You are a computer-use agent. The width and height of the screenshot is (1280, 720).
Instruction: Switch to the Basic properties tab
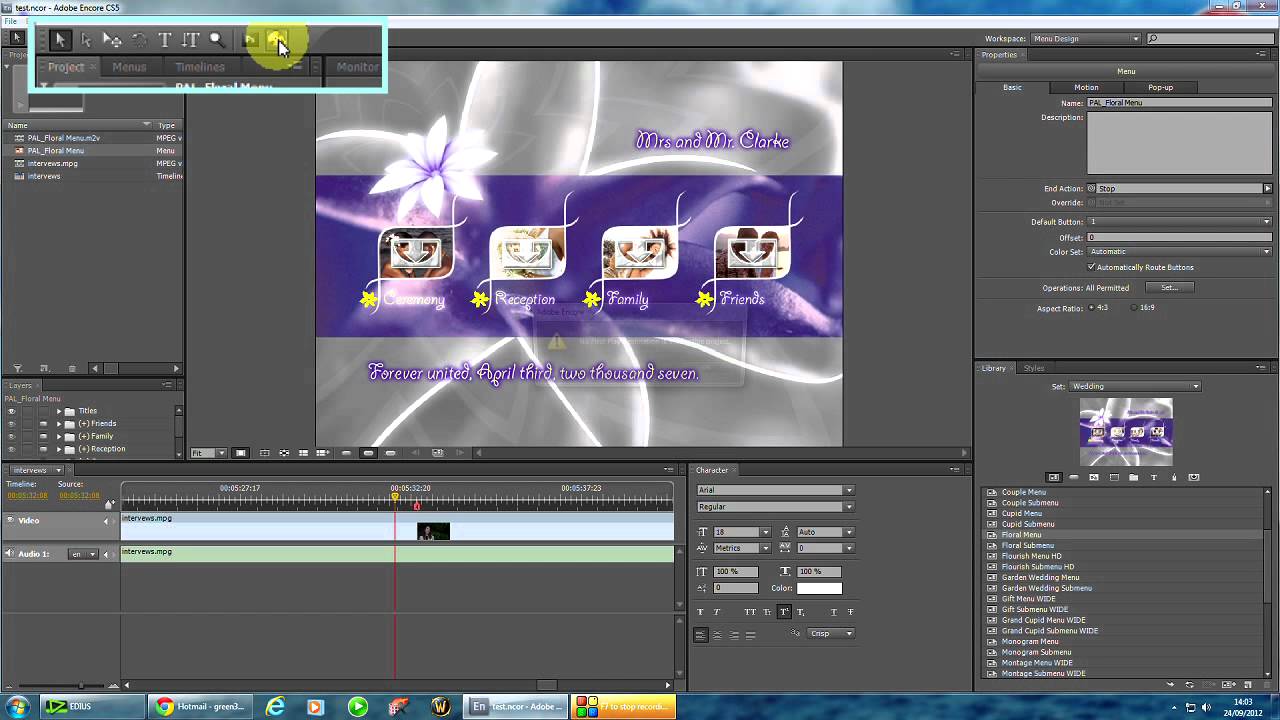[x=1012, y=87]
